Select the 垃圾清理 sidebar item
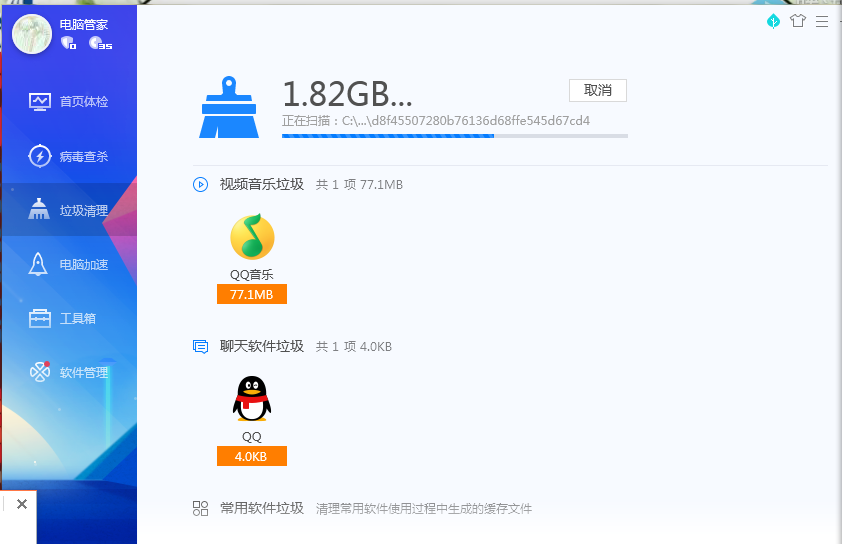The width and height of the screenshot is (842, 544). pyautogui.click(x=69, y=210)
